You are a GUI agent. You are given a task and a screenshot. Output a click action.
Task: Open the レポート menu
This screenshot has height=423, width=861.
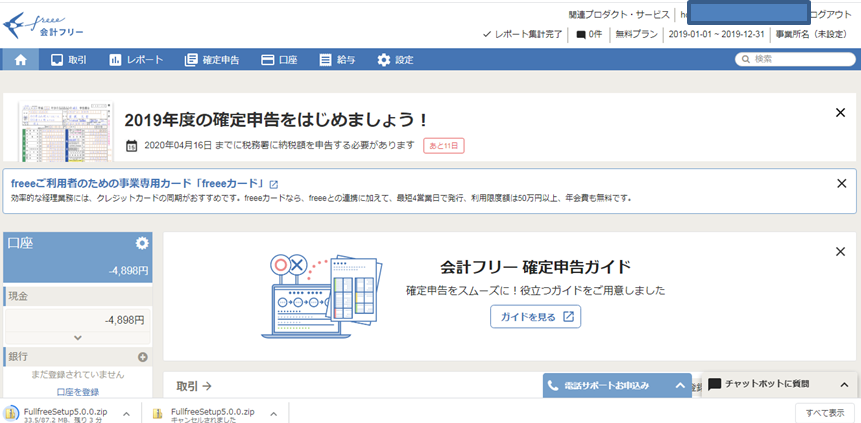tap(136, 60)
